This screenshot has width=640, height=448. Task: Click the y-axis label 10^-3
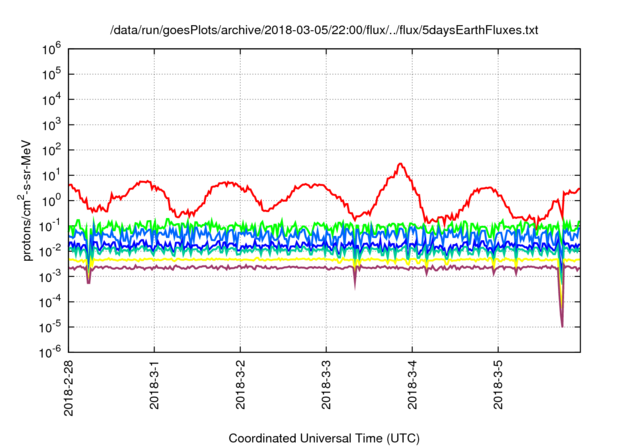[52, 277]
